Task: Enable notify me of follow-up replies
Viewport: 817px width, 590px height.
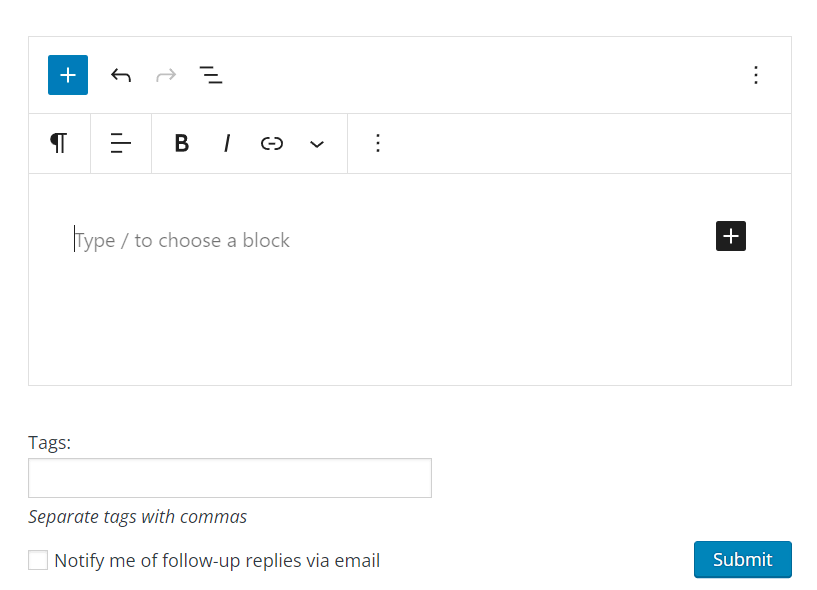Action: coord(37,560)
